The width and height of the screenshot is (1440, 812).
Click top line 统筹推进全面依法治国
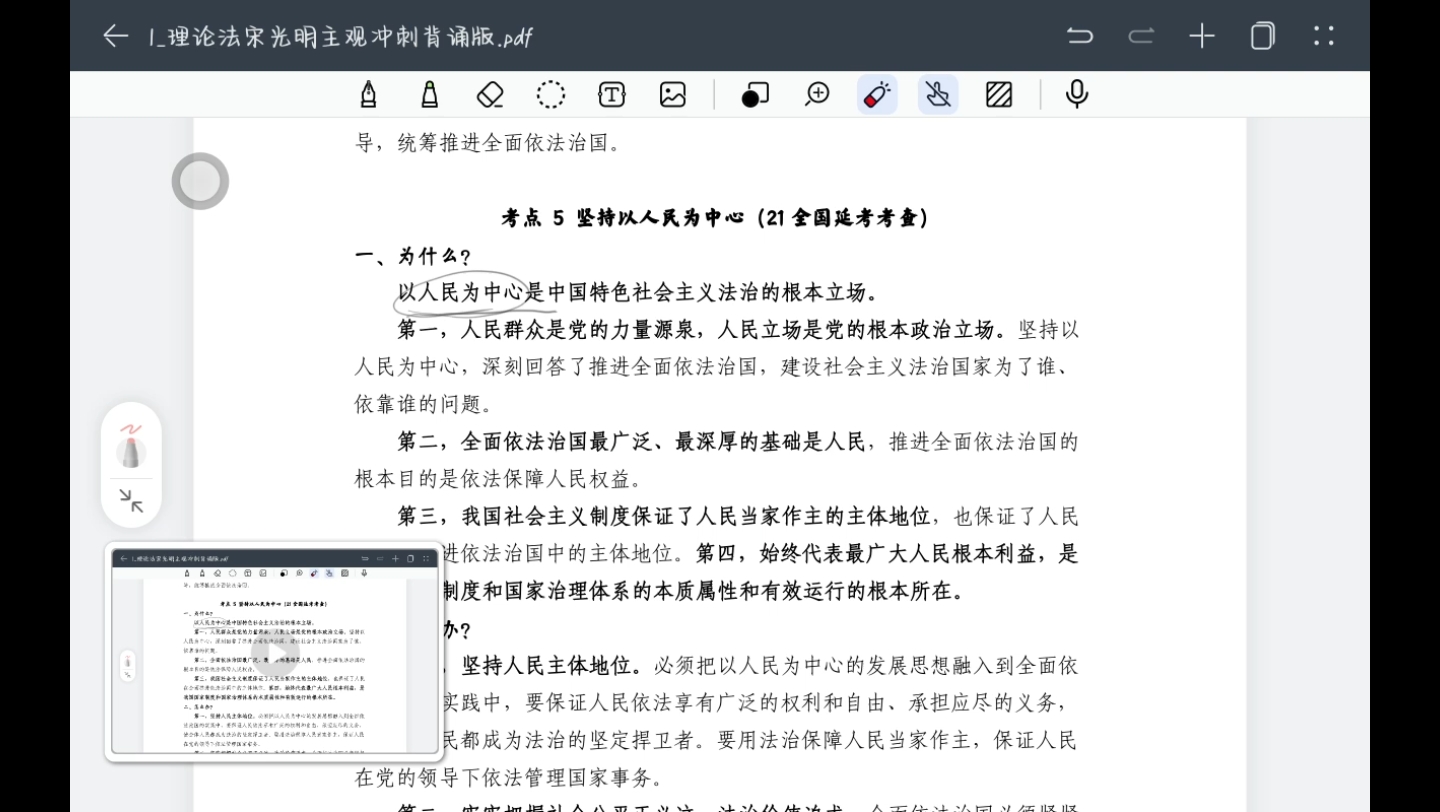(x=509, y=143)
